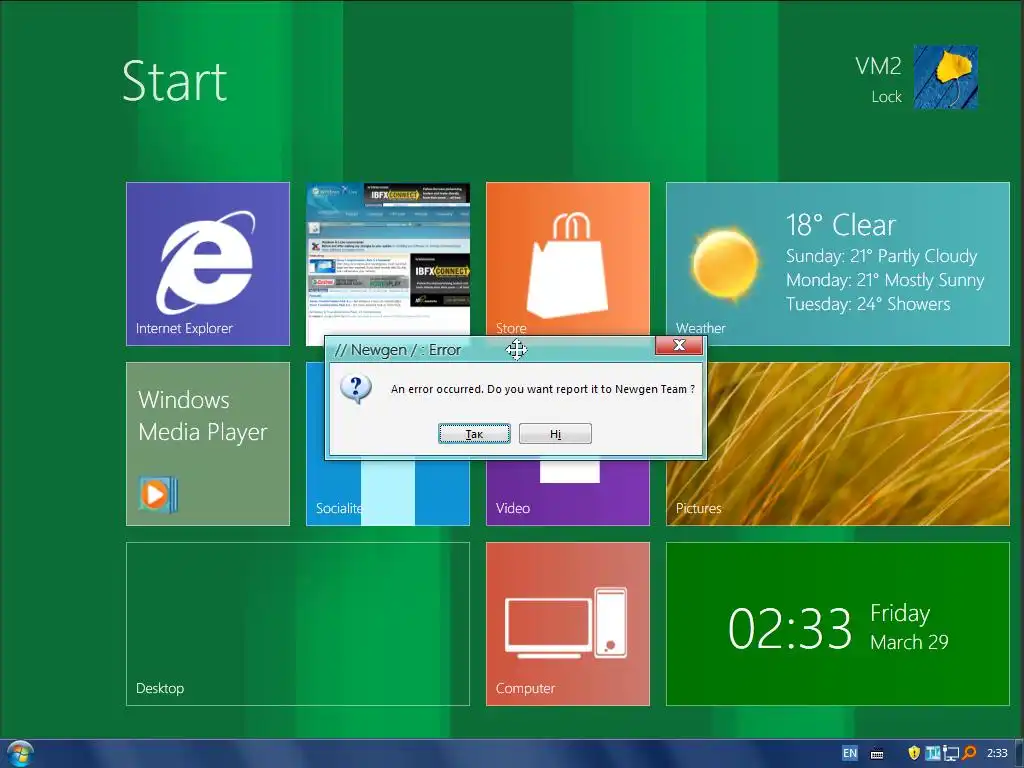
Task: Click the Start heading text
Action: [174, 81]
